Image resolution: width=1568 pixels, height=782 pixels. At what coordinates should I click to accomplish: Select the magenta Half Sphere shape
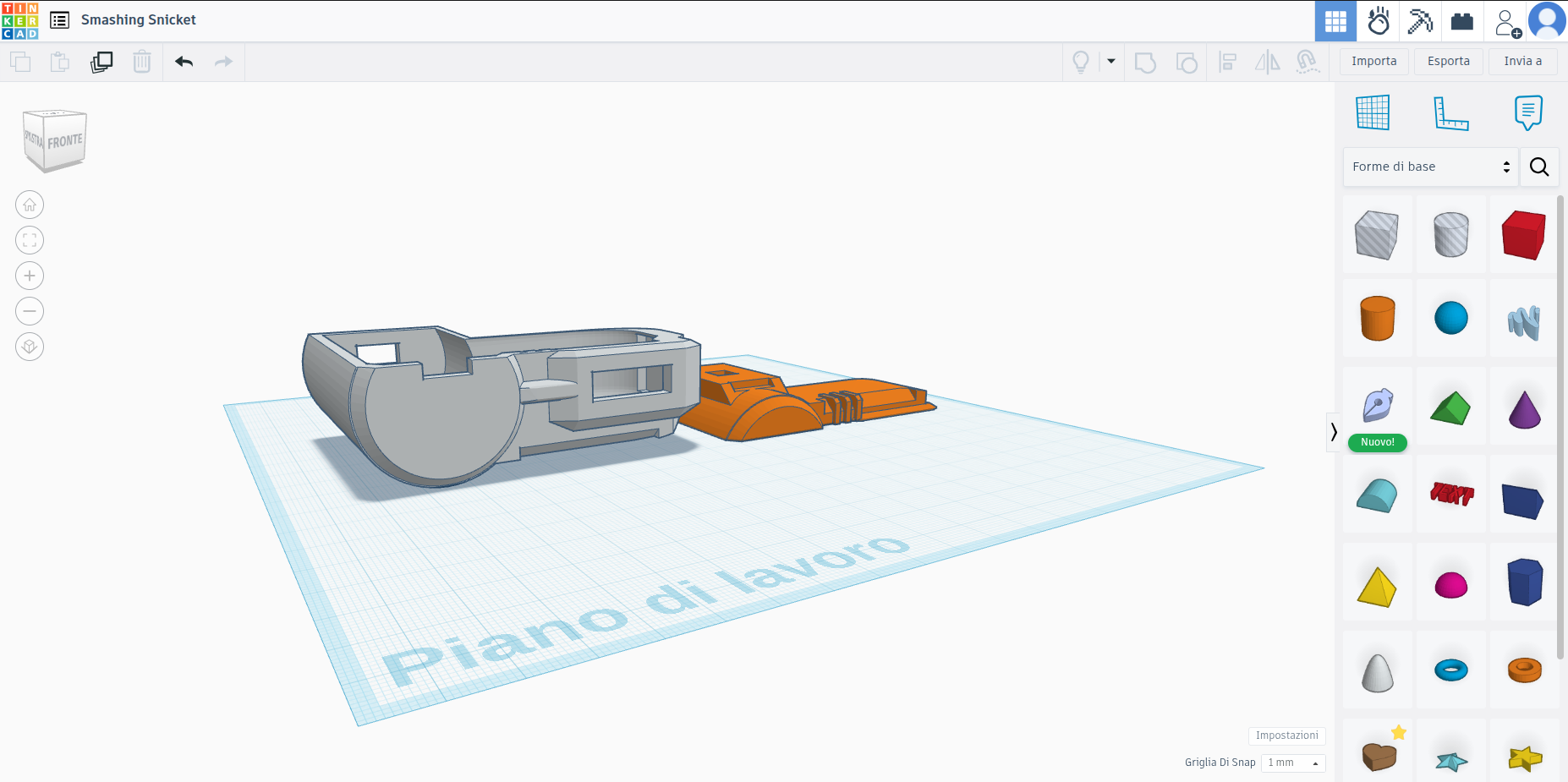click(1451, 584)
